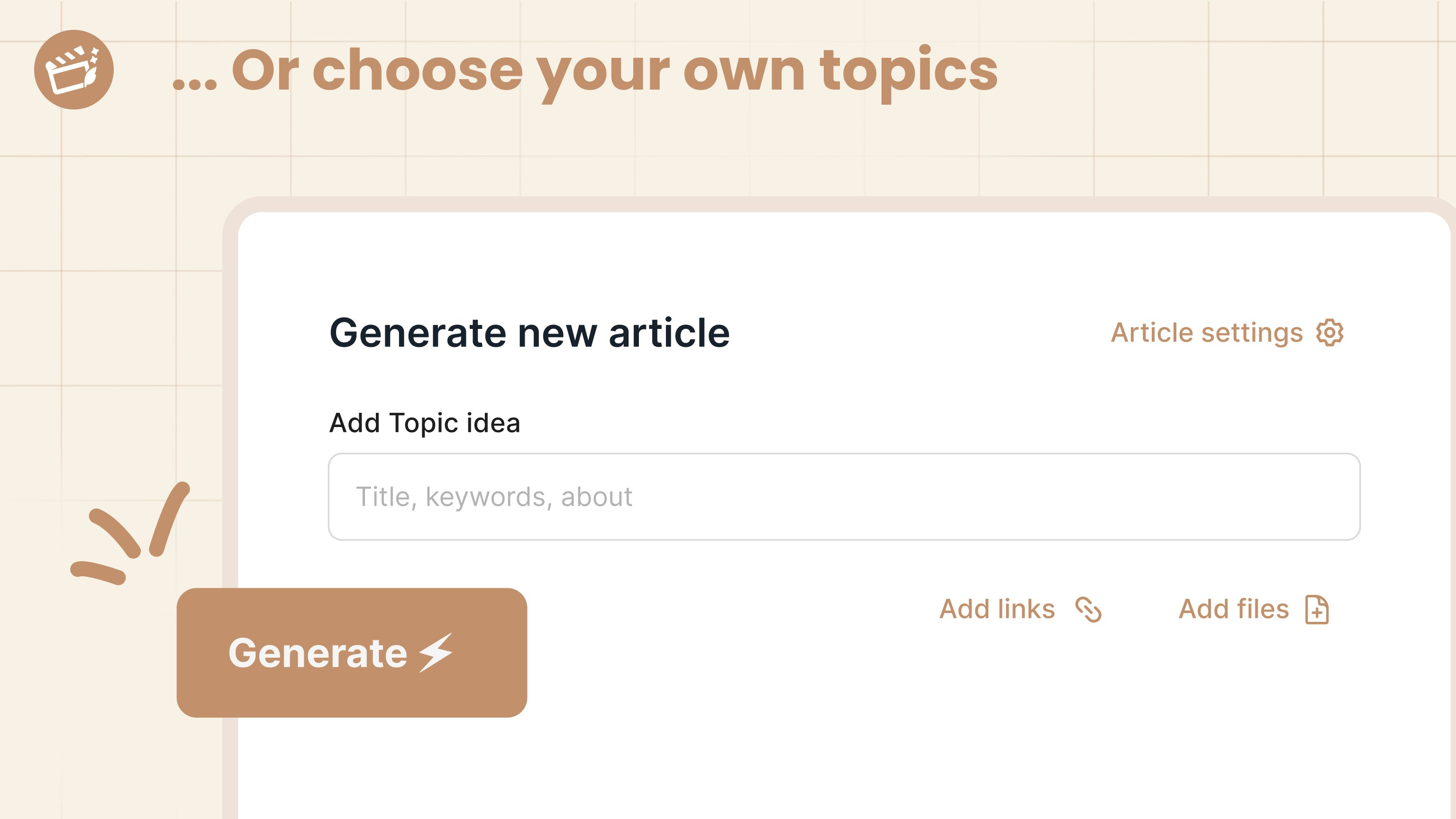The height and width of the screenshot is (819, 1456).
Task: Click the 'Add Topic idea' label
Action: [x=425, y=423]
